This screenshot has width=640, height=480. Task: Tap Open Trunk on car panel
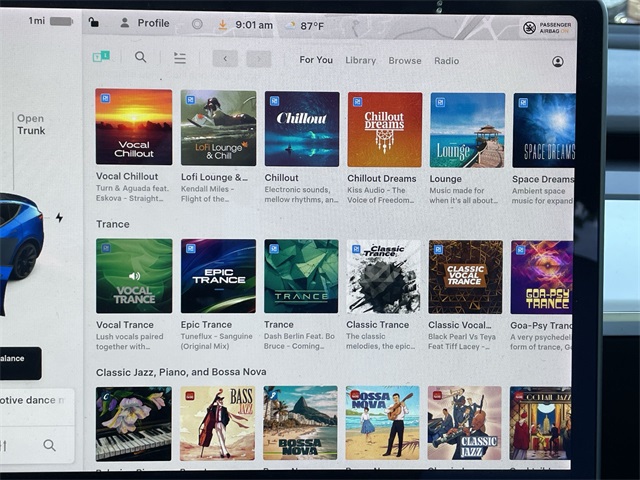31,124
